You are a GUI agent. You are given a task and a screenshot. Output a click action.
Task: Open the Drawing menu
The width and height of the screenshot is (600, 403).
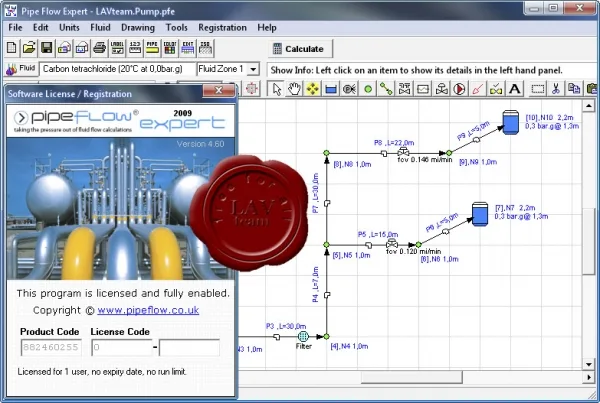(x=138, y=28)
